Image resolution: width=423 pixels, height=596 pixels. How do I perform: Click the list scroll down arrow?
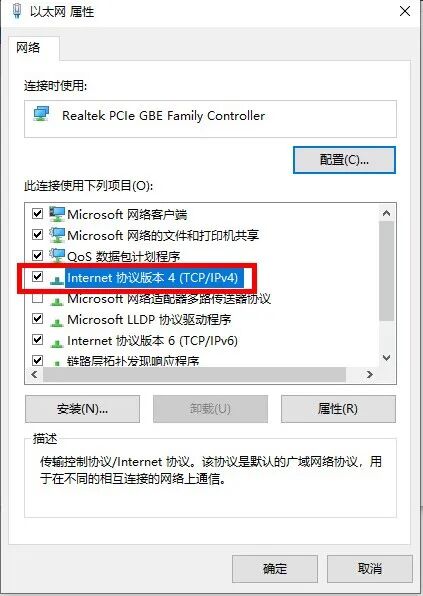pyautogui.click(x=387, y=358)
